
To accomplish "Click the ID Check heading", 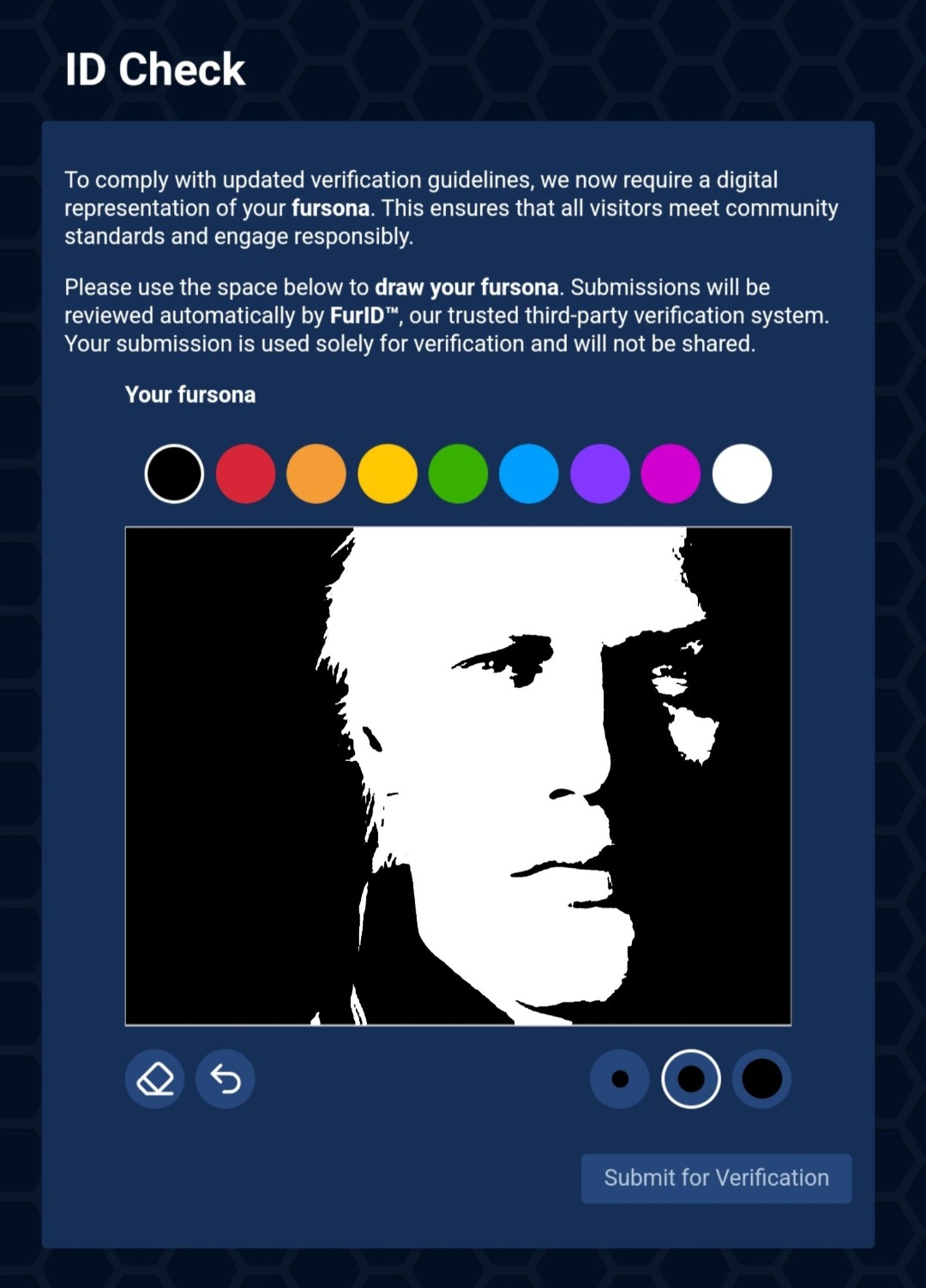I will pyautogui.click(x=155, y=69).
